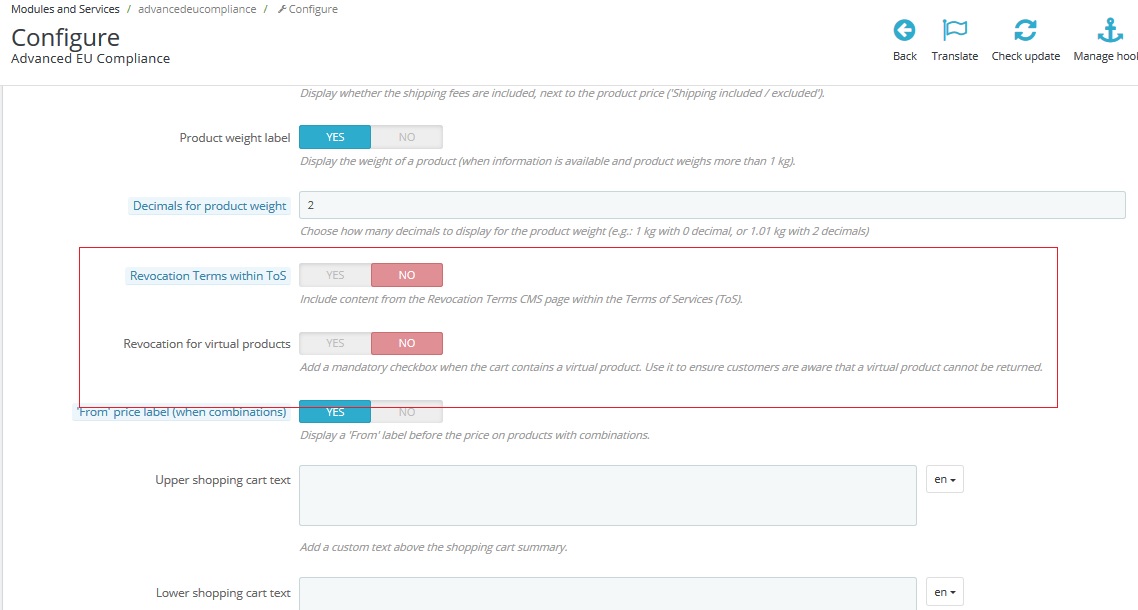
Task: Click hint 'Display the weight of a product'
Action: pyautogui.click(x=547, y=161)
